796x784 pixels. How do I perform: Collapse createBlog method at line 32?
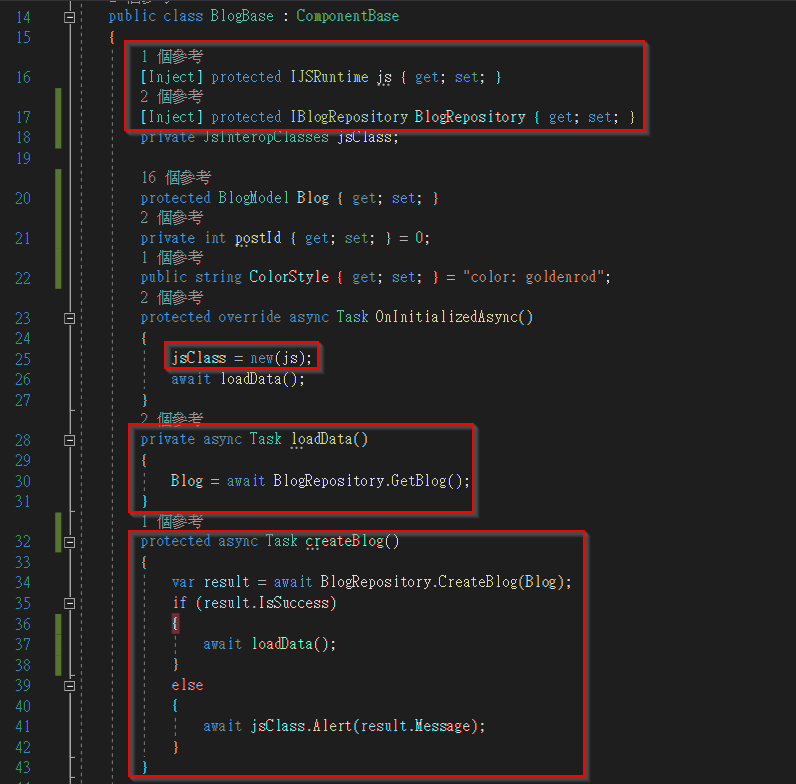[70, 542]
